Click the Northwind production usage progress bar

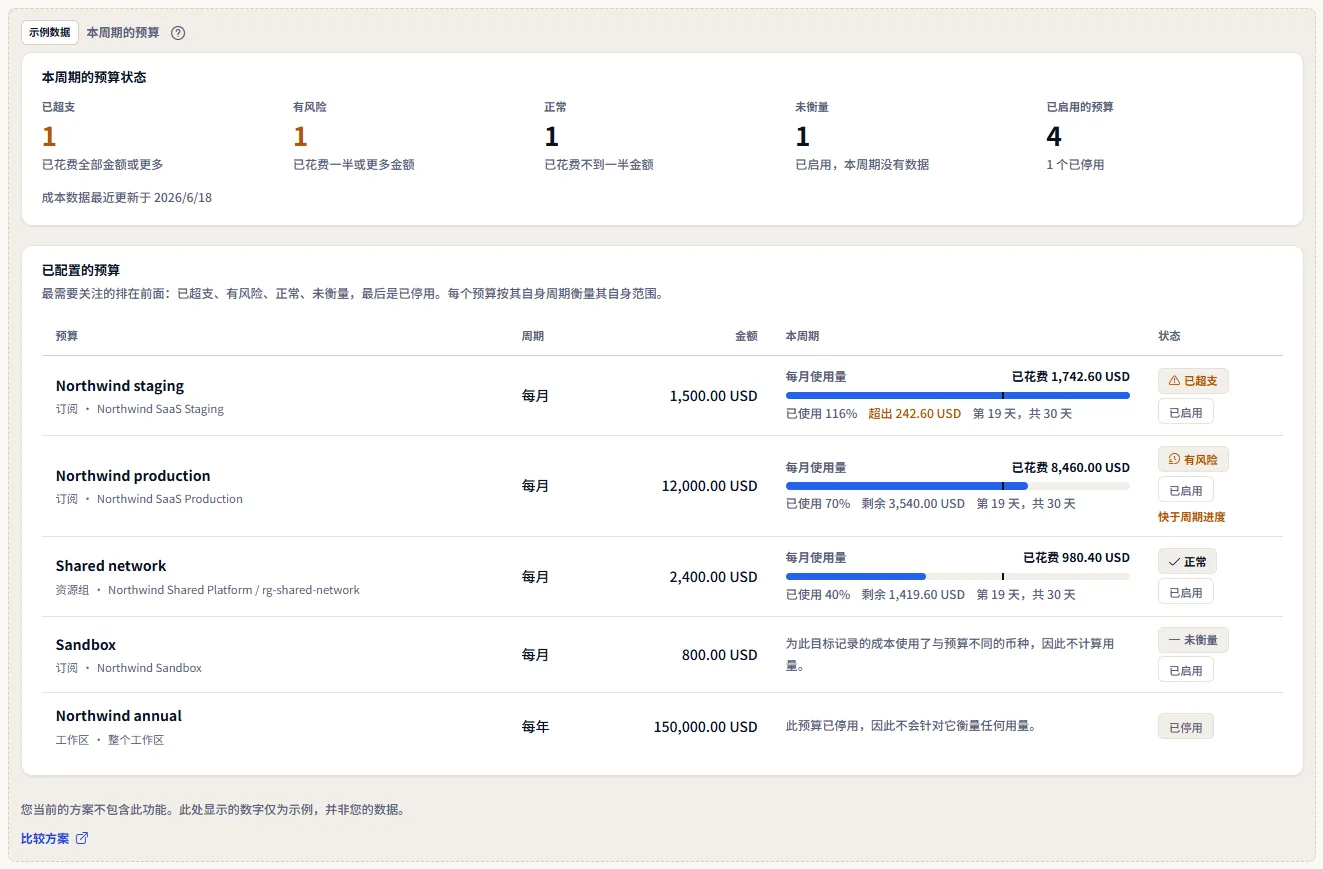958,486
